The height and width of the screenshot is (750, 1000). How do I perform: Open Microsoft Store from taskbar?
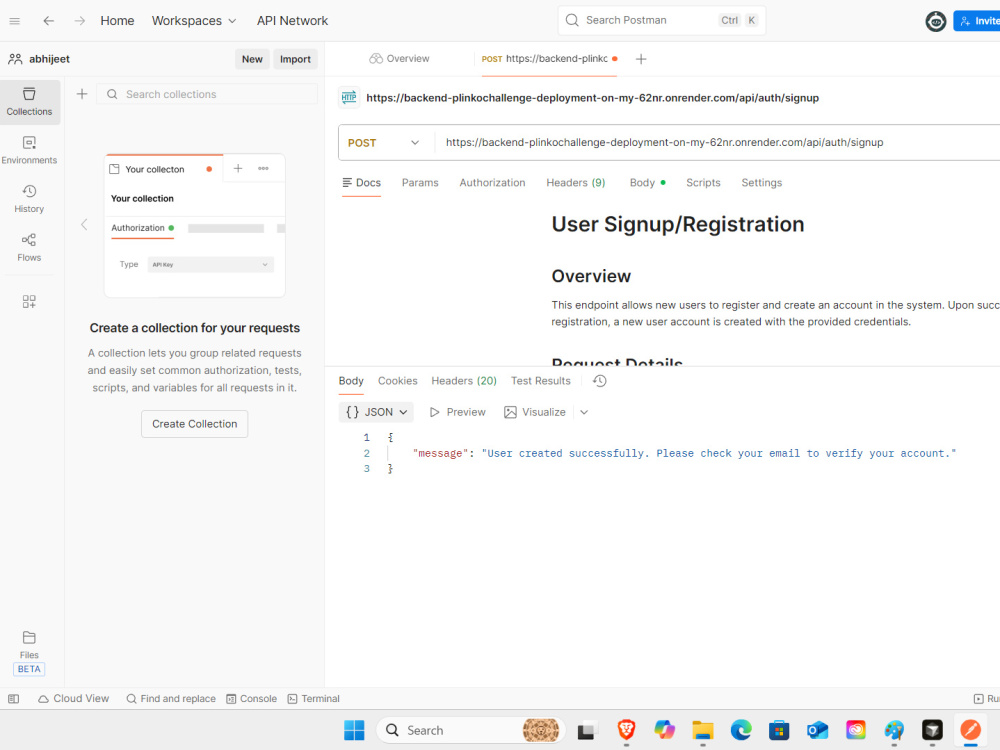coord(779,730)
